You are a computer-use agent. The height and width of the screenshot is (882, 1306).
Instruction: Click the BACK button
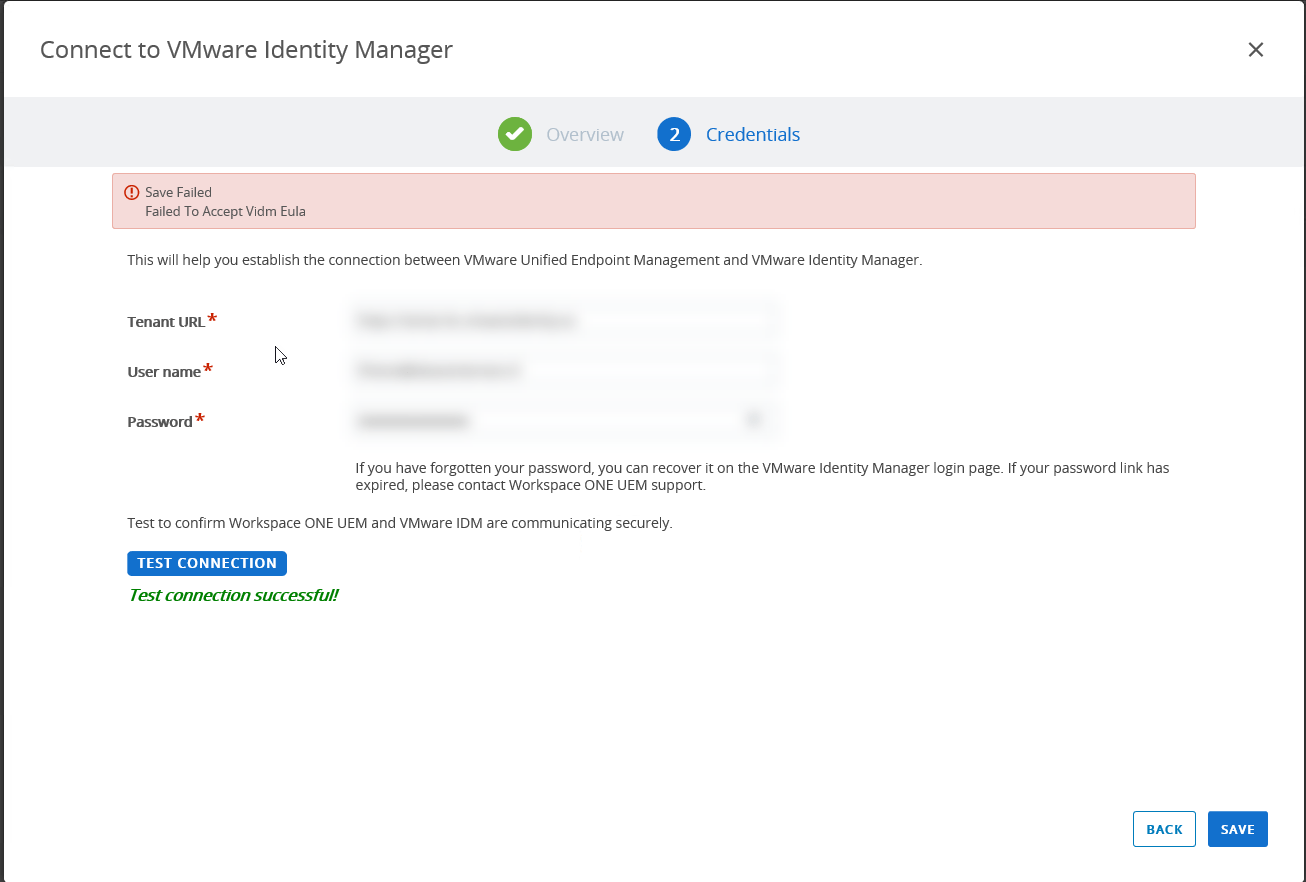tap(1164, 829)
